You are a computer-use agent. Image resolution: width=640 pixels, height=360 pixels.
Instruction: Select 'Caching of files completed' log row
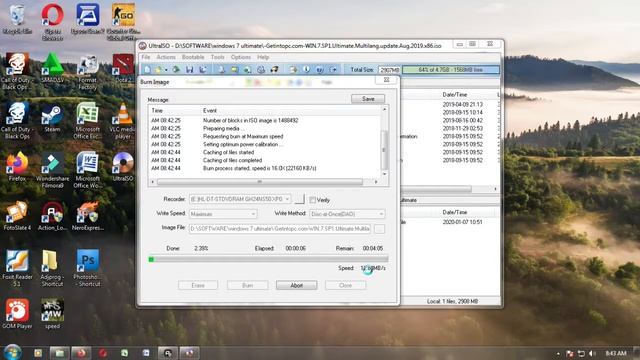pos(264,160)
